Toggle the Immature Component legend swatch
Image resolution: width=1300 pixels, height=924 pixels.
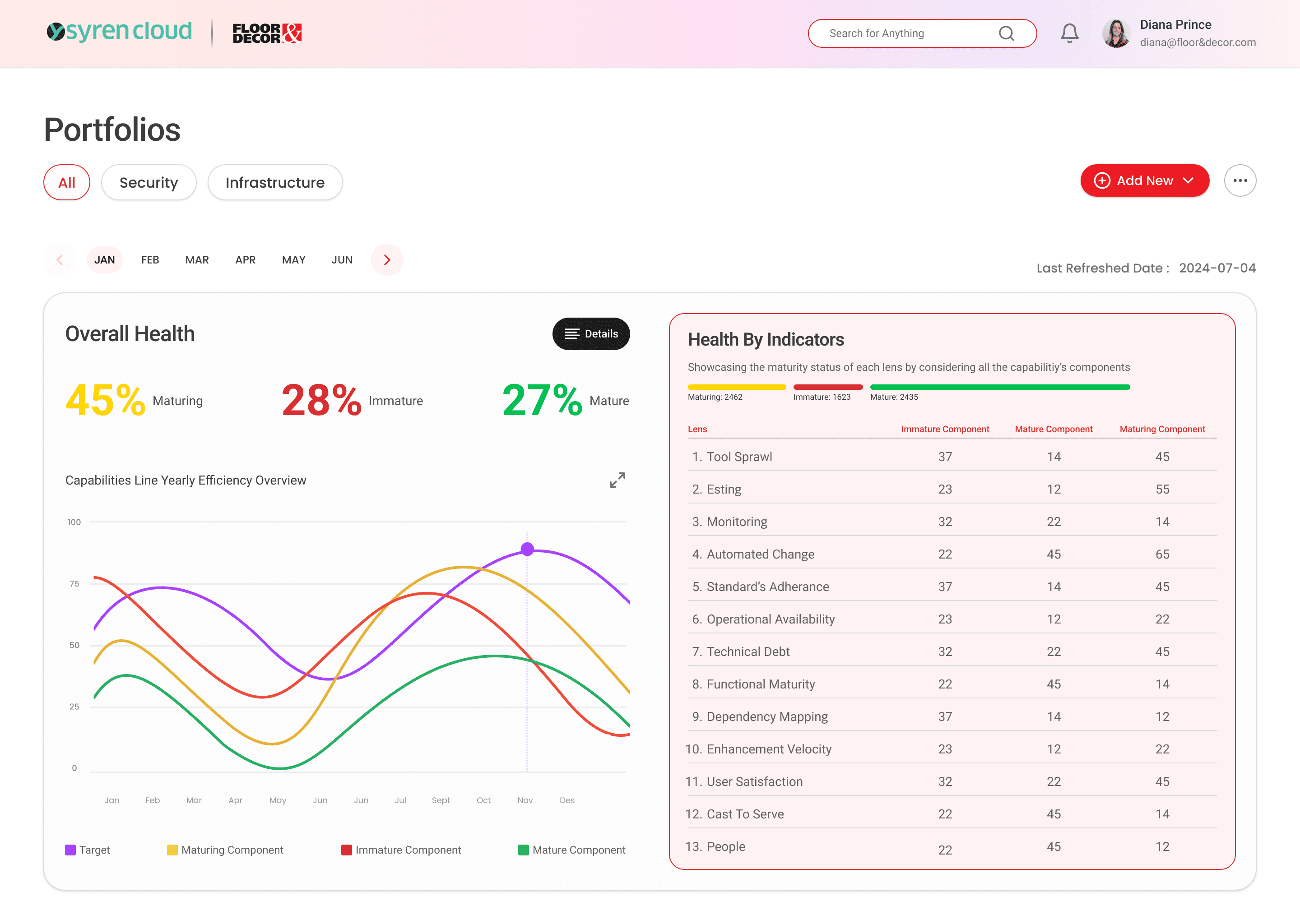pyautogui.click(x=346, y=850)
